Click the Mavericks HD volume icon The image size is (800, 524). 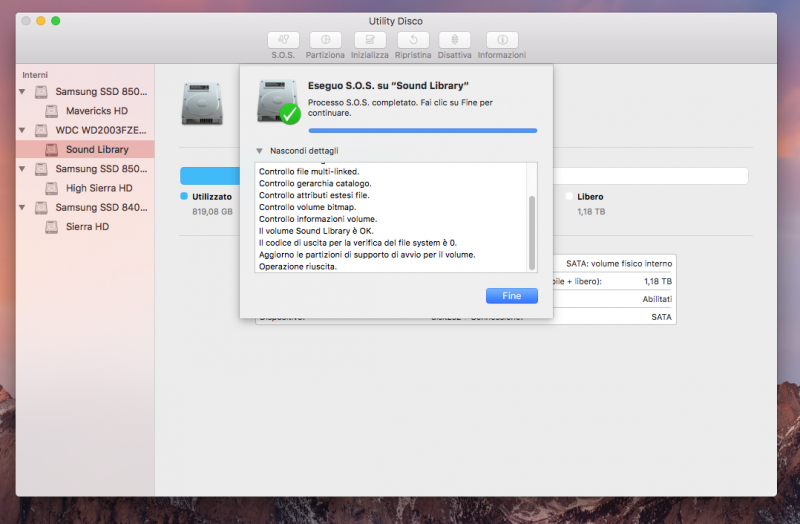tap(52, 111)
